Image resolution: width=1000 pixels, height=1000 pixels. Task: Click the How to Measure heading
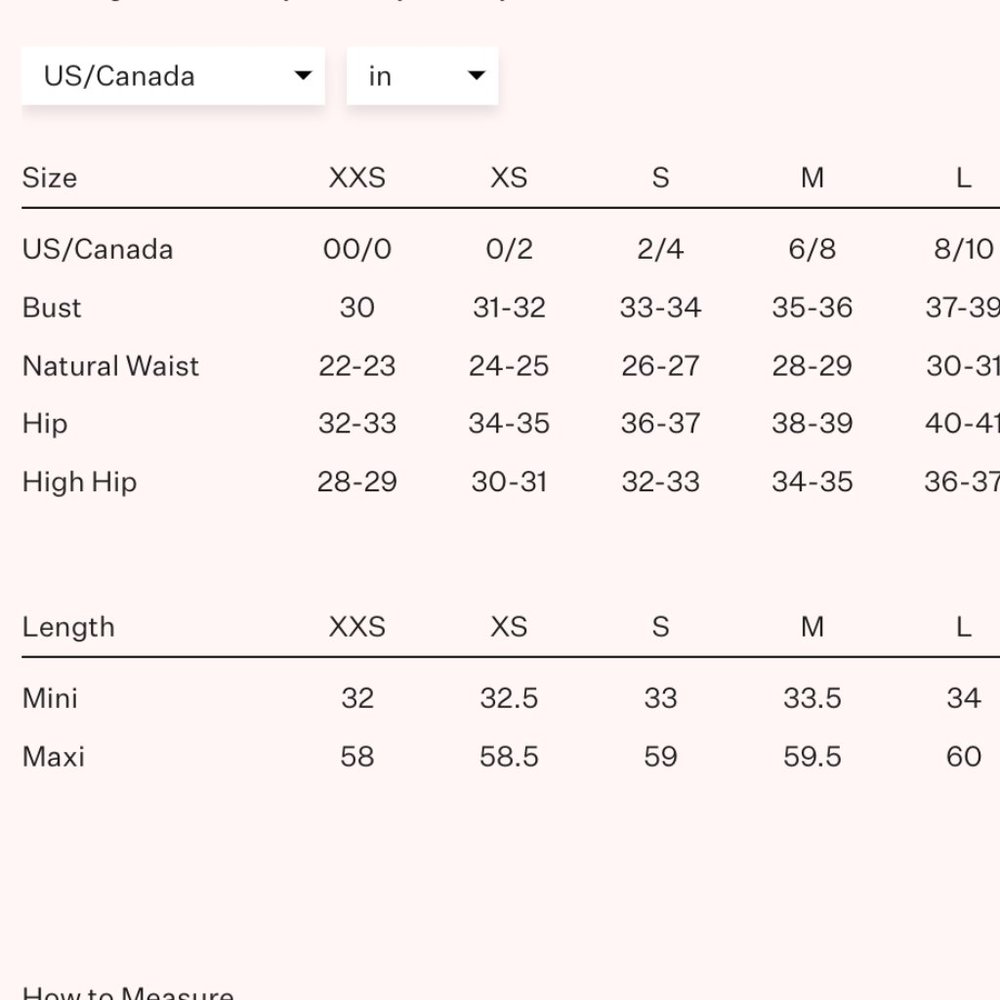tap(128, 992)
